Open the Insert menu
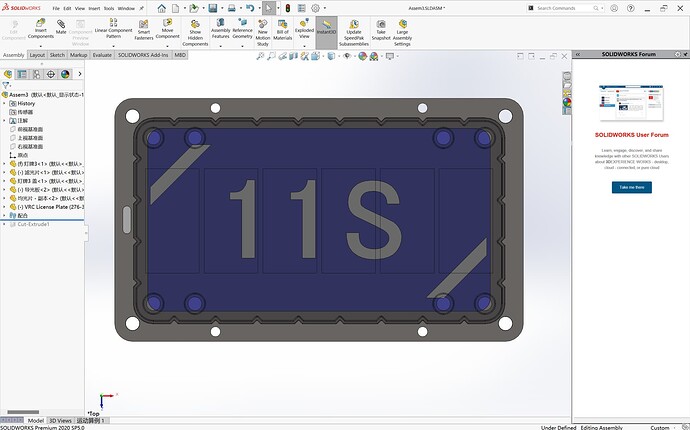This screenshot has height=430, width=690. click(x=94, y=8)
